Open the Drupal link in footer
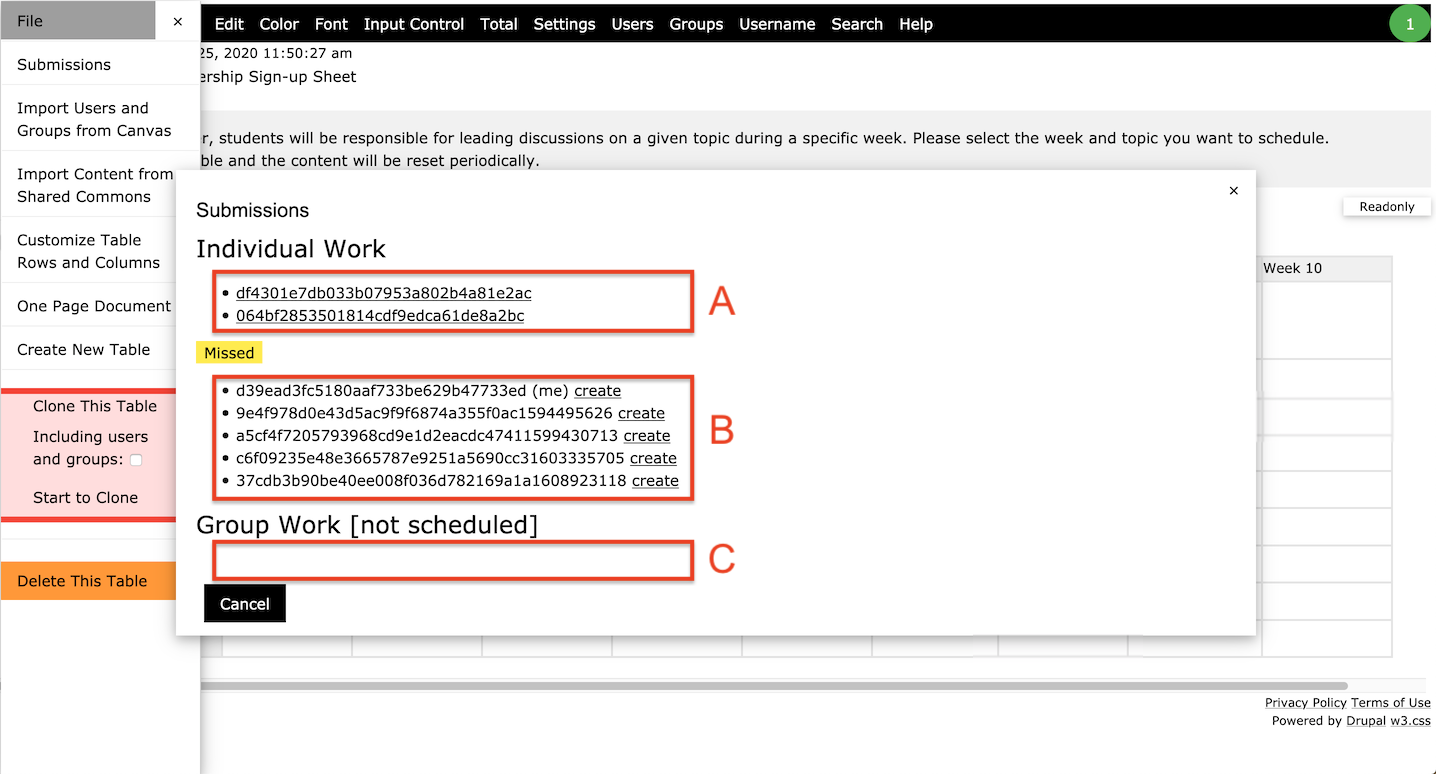 coord(1366,721)
